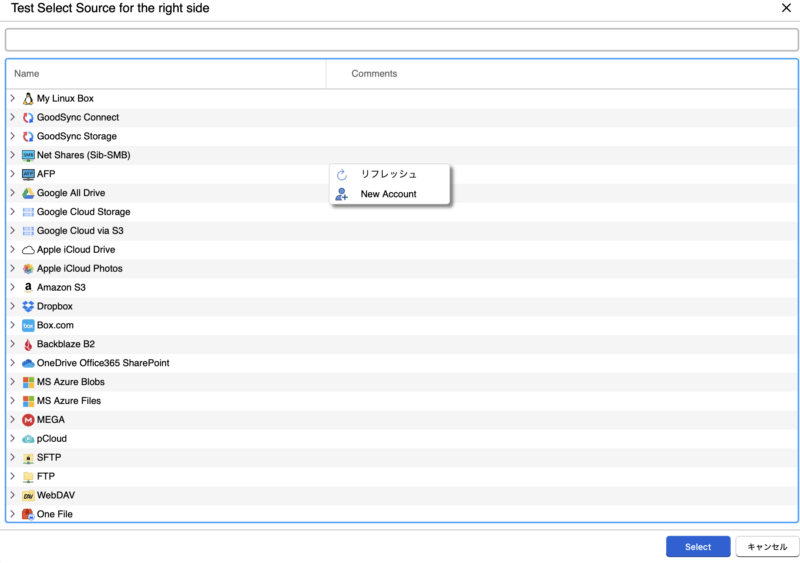
Task: Choose リフレッシュ from the context menu
Action: [388, 174]
